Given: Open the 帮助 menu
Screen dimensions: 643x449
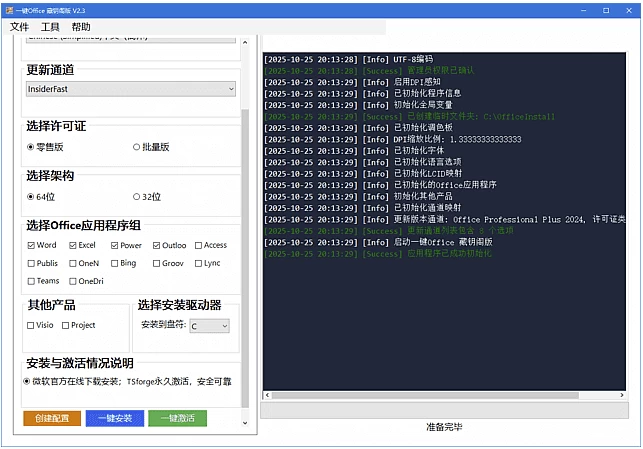Looking at the screenshot, I should click(x=81, y=27).
